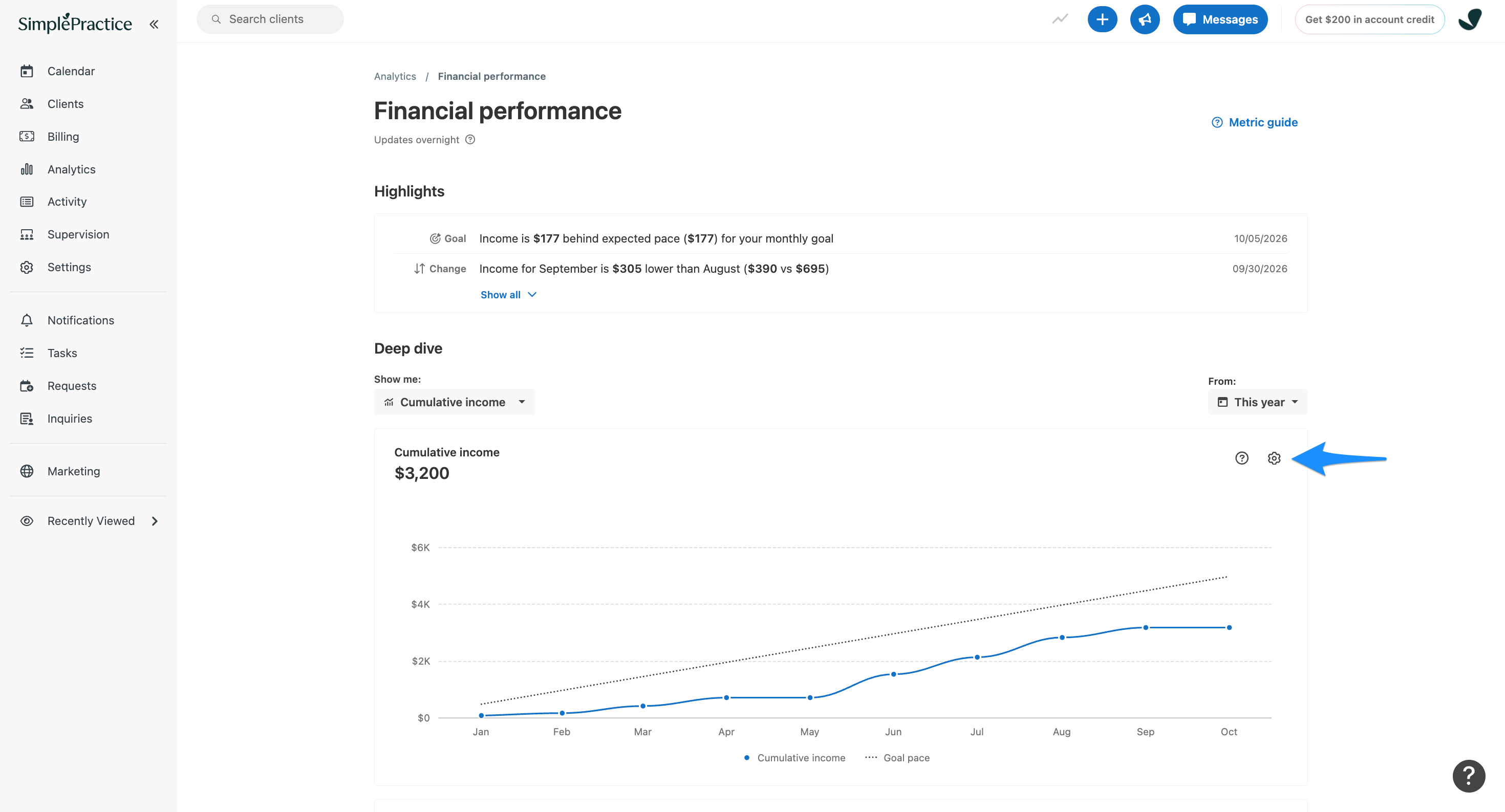
Task: Click the chart help question mark icon
Action: (x=1241, y=458)
